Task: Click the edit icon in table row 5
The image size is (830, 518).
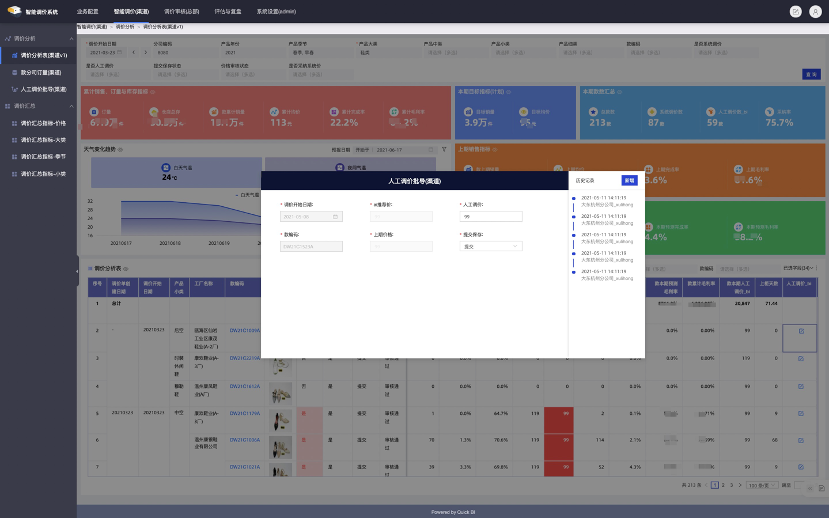Action: point(800,413)
